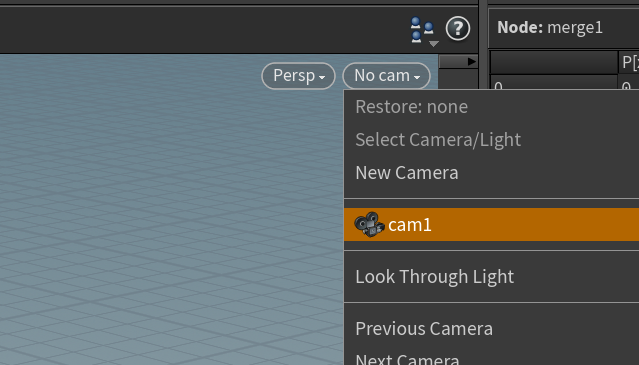Image resolution: width=639 pixels, height=365 pixels.
Task: Click the empty spreadsheet header cell
Action: (554, 62)
